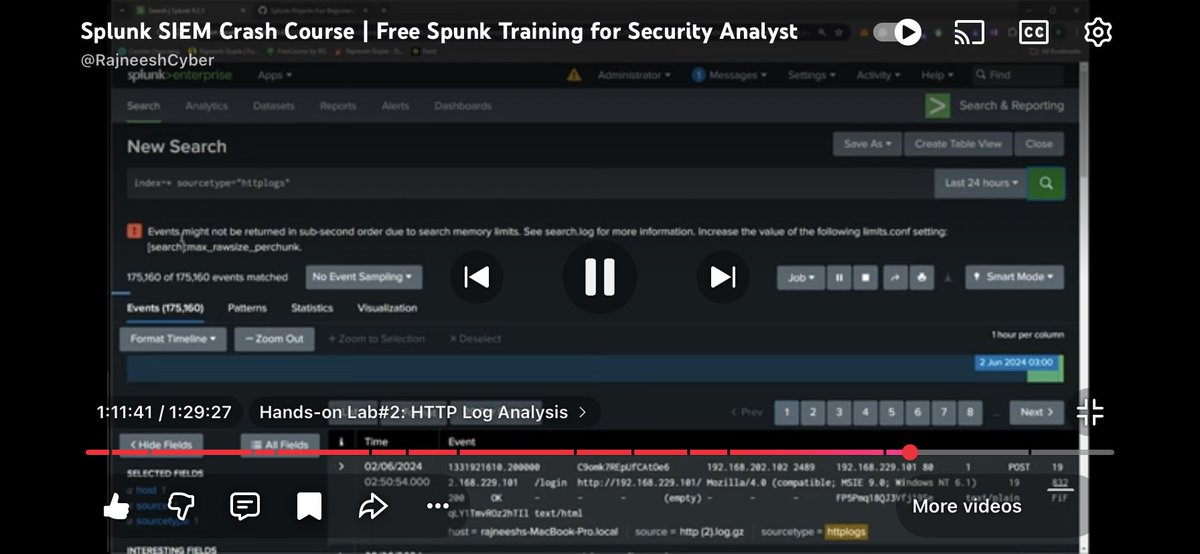The height and width of the screenshot is (554, 1200).
Task: Click the Next page button
Action: coord(1037,412)
